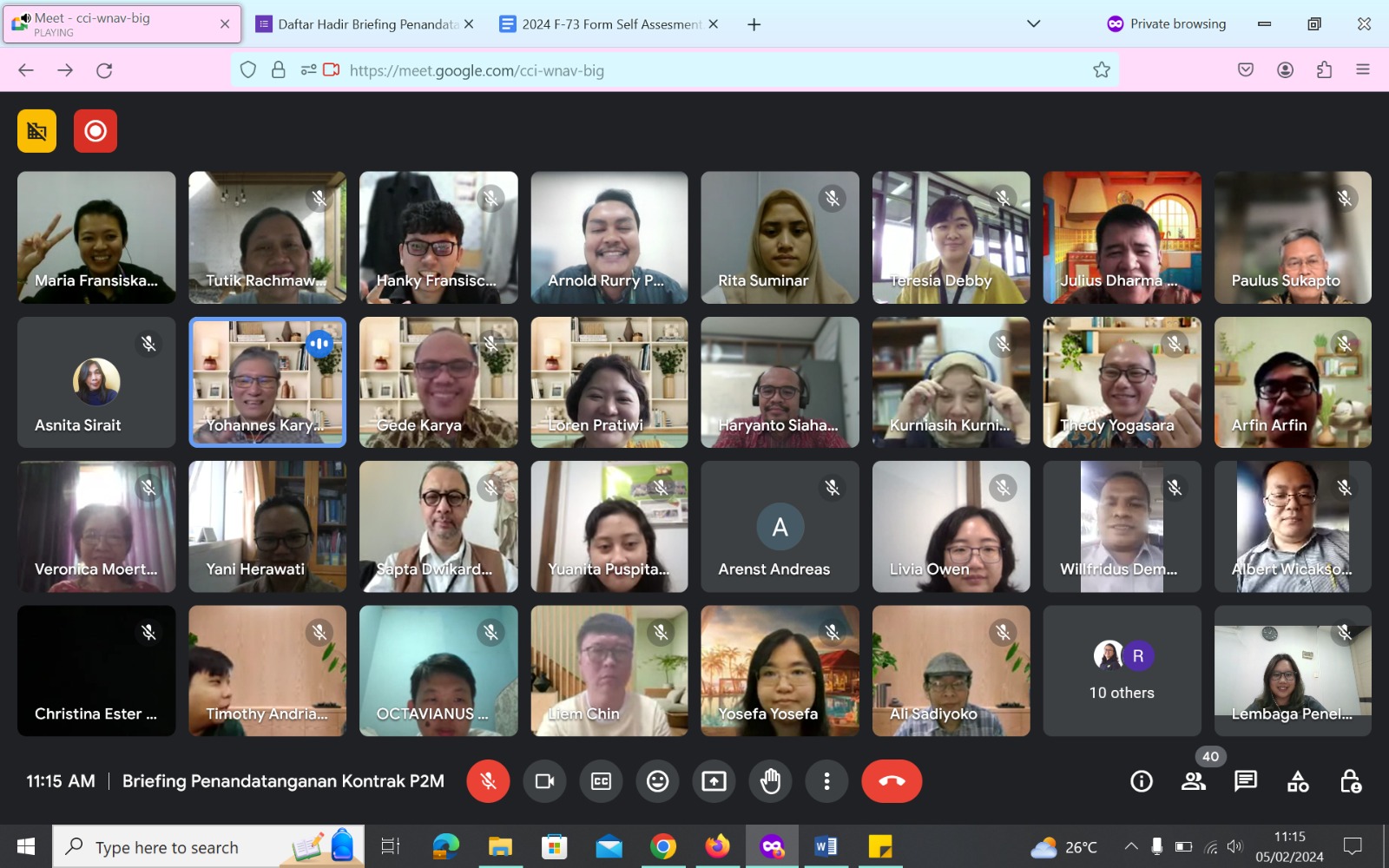
Task: Open meeting details info icon
Action: 1142,781
